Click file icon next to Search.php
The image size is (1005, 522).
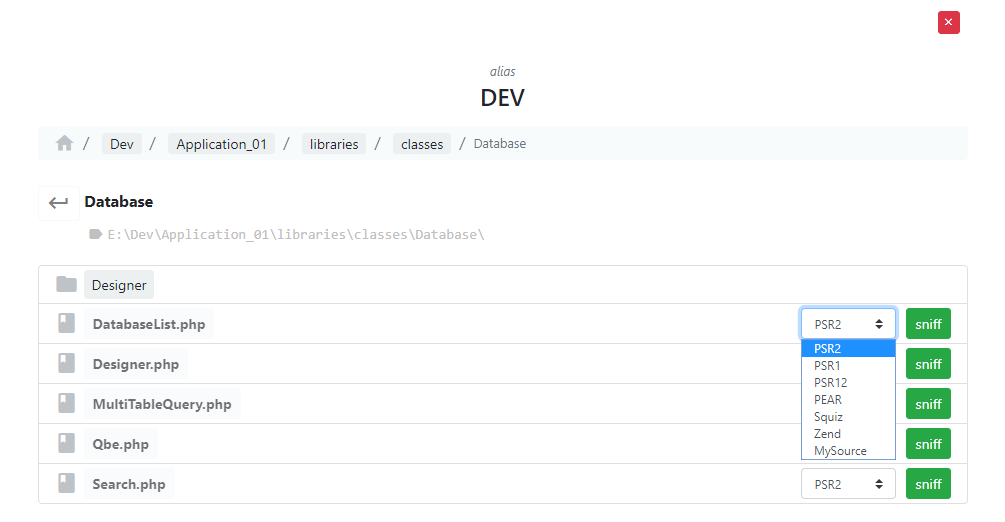pyautogui.click(x=67, y=484)
